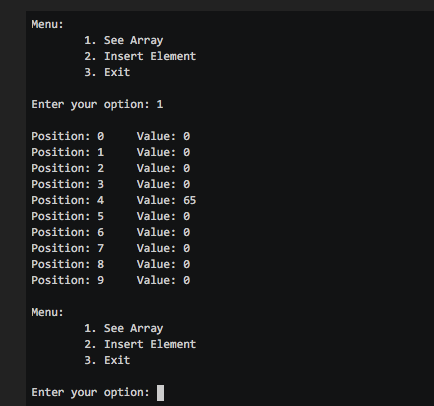Click '2. Insert Element' in the top menu
434x406 pixels.
(x=140, y=56)
